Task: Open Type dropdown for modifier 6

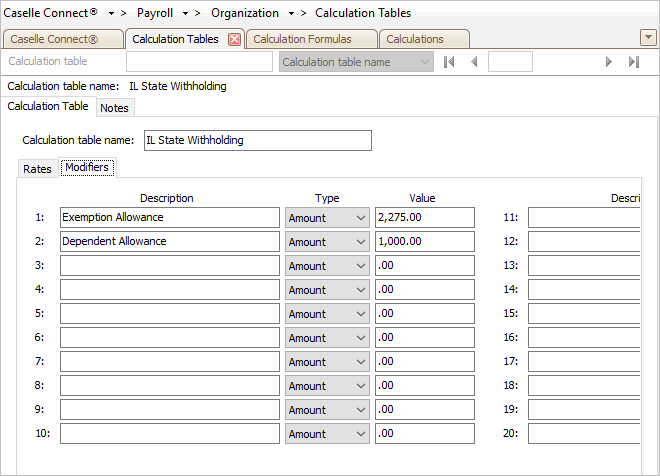Action: [327, 338]
